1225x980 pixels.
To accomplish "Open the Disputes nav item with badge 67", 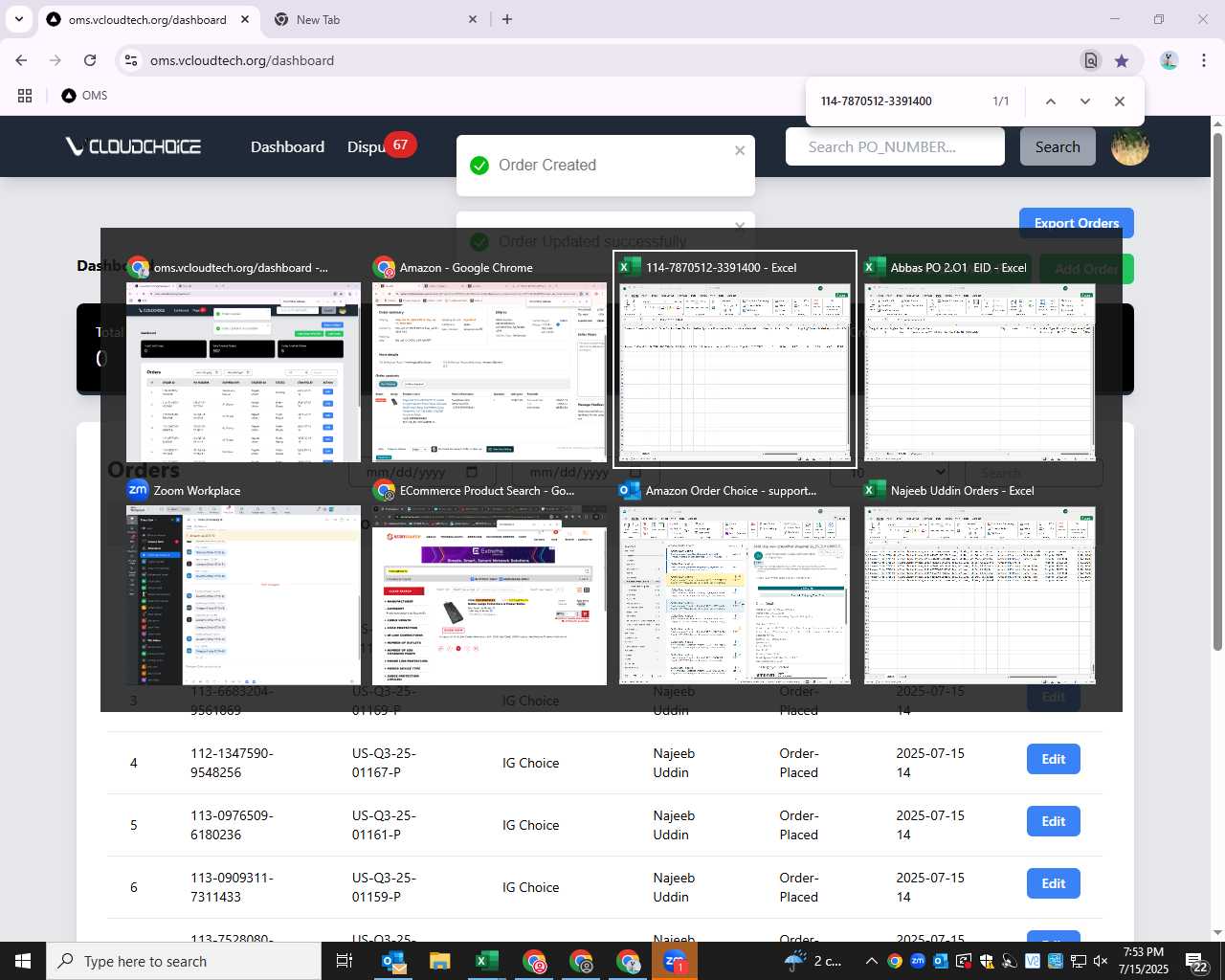I will pos(380,145).
